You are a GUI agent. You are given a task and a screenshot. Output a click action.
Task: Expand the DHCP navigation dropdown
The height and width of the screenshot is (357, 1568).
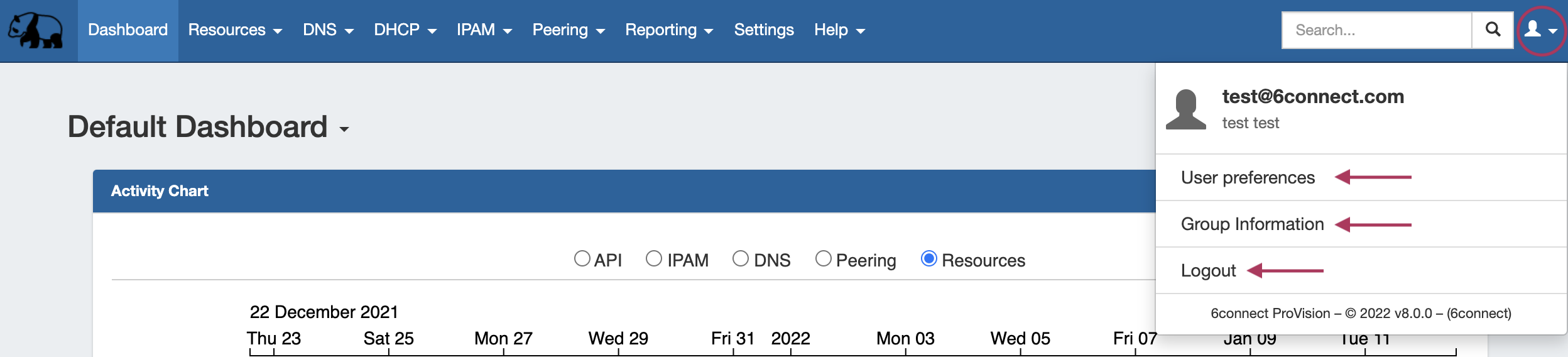click(405, 30)
